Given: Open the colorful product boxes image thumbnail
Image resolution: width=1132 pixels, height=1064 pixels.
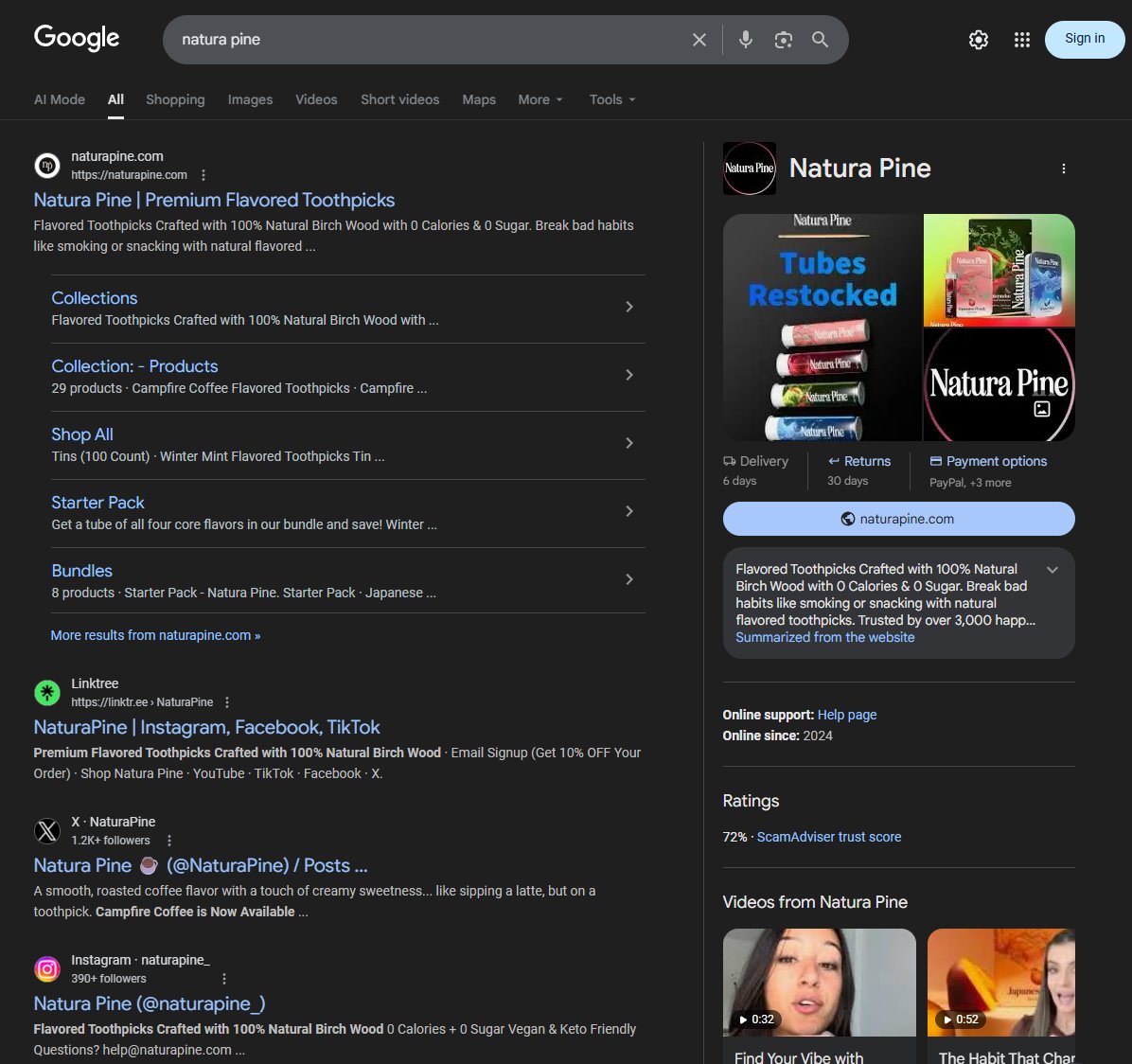Looking at the screenshot, I should coord(999,270).
